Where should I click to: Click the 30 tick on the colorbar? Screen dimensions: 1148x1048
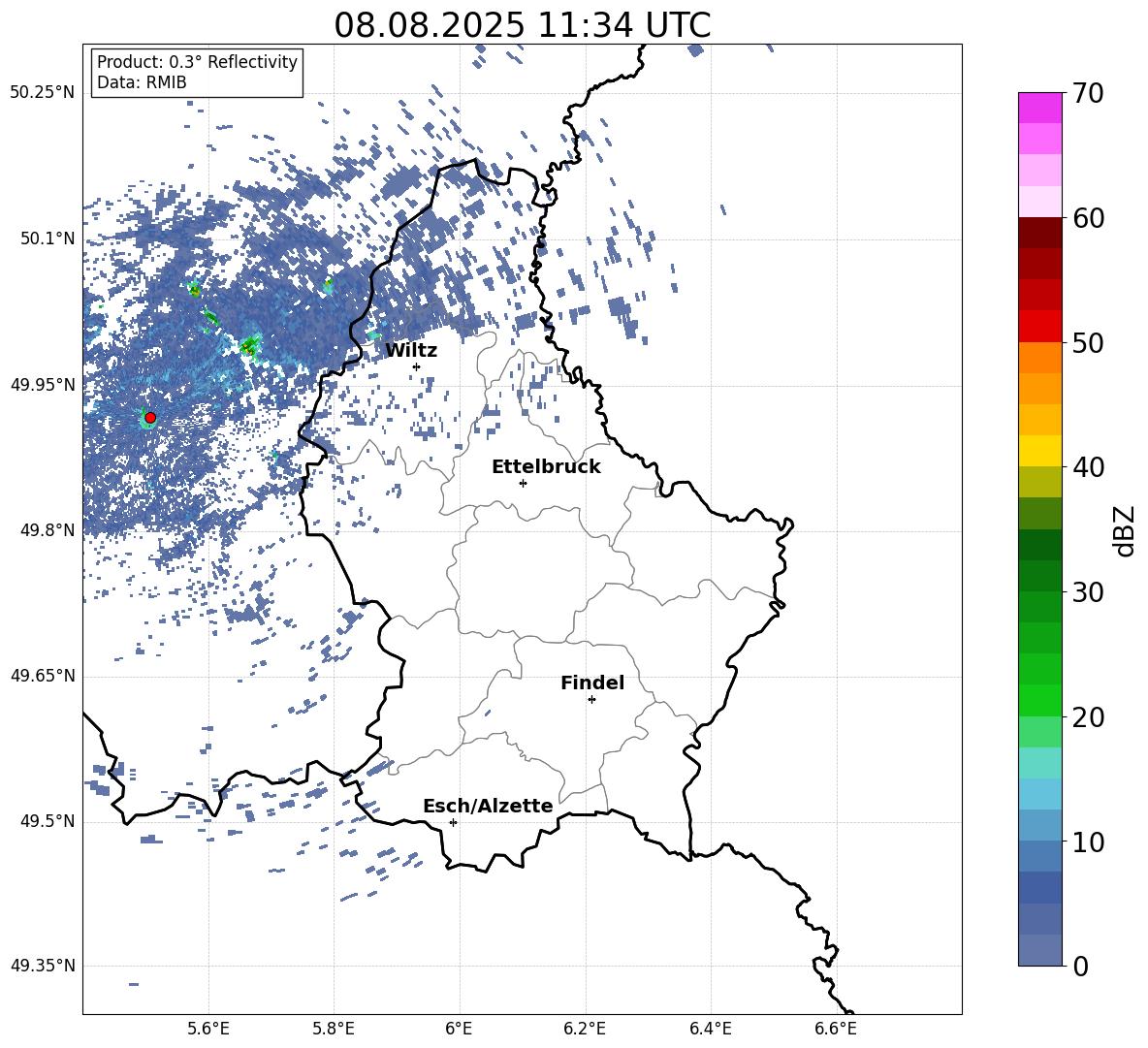[x=1088, y=592]
